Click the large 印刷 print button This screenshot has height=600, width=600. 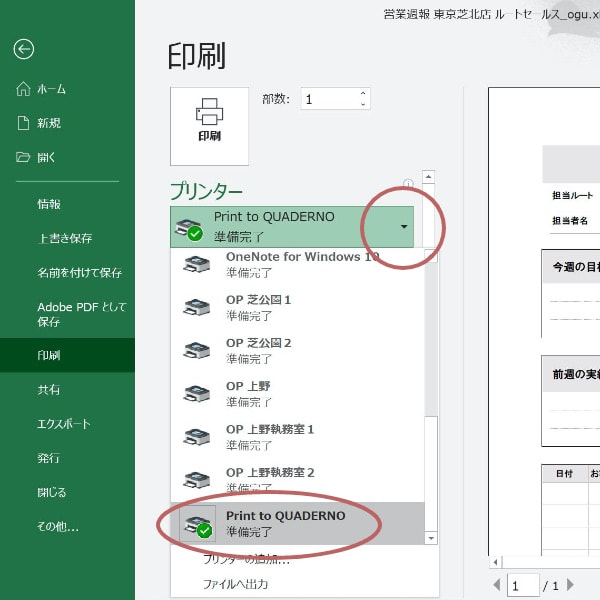(209, 125)
